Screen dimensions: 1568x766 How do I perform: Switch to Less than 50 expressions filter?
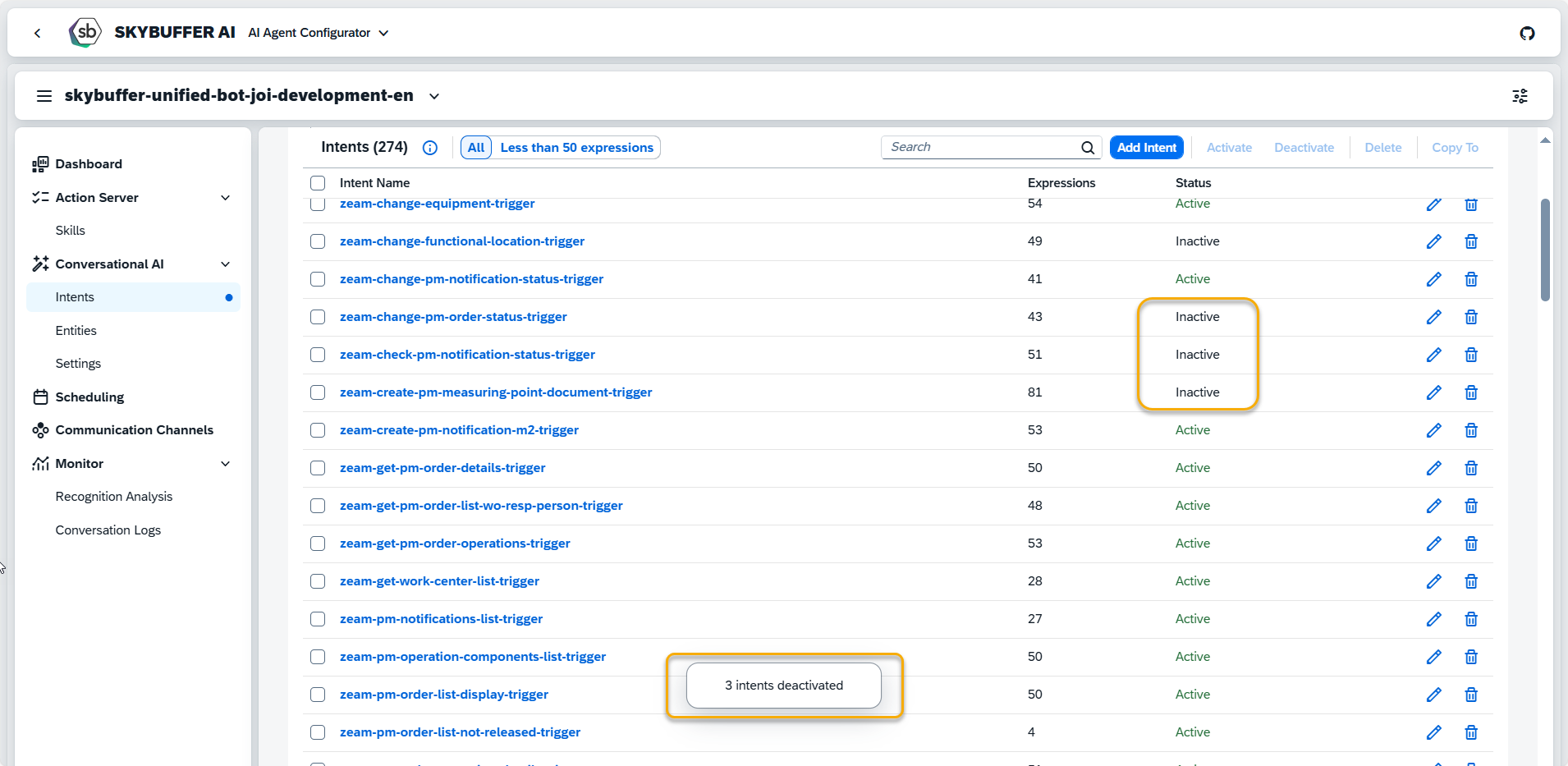point(576,148)
